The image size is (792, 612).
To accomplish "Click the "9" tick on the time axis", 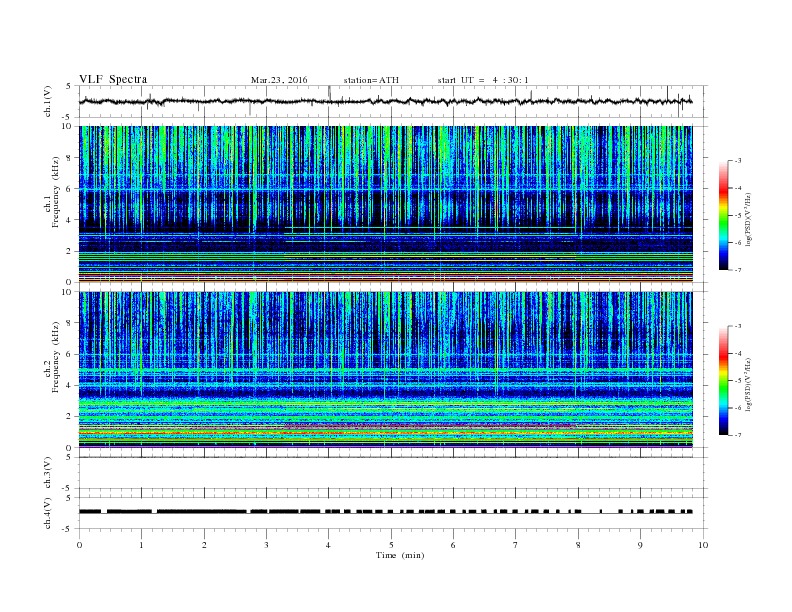I will tap(640, 545).
